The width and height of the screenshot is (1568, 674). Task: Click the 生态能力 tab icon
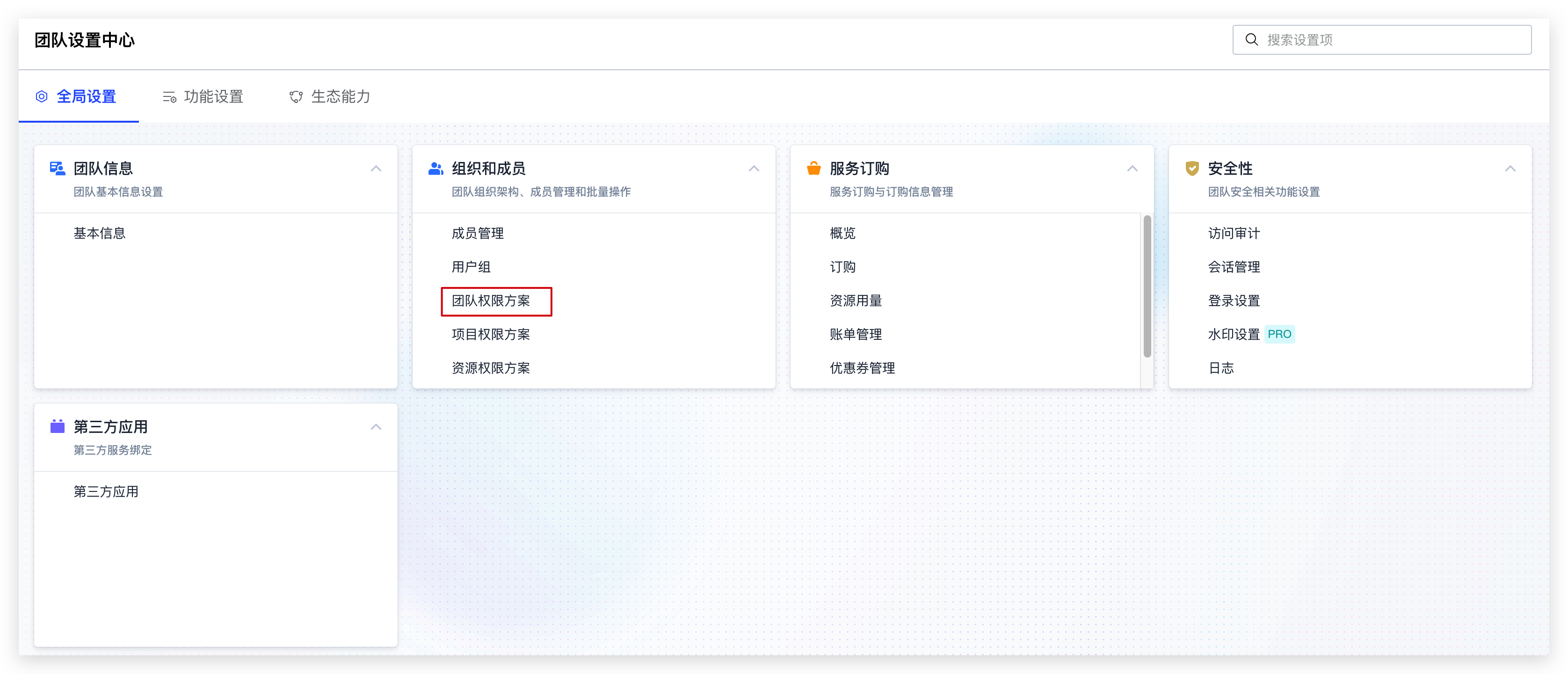296,97
